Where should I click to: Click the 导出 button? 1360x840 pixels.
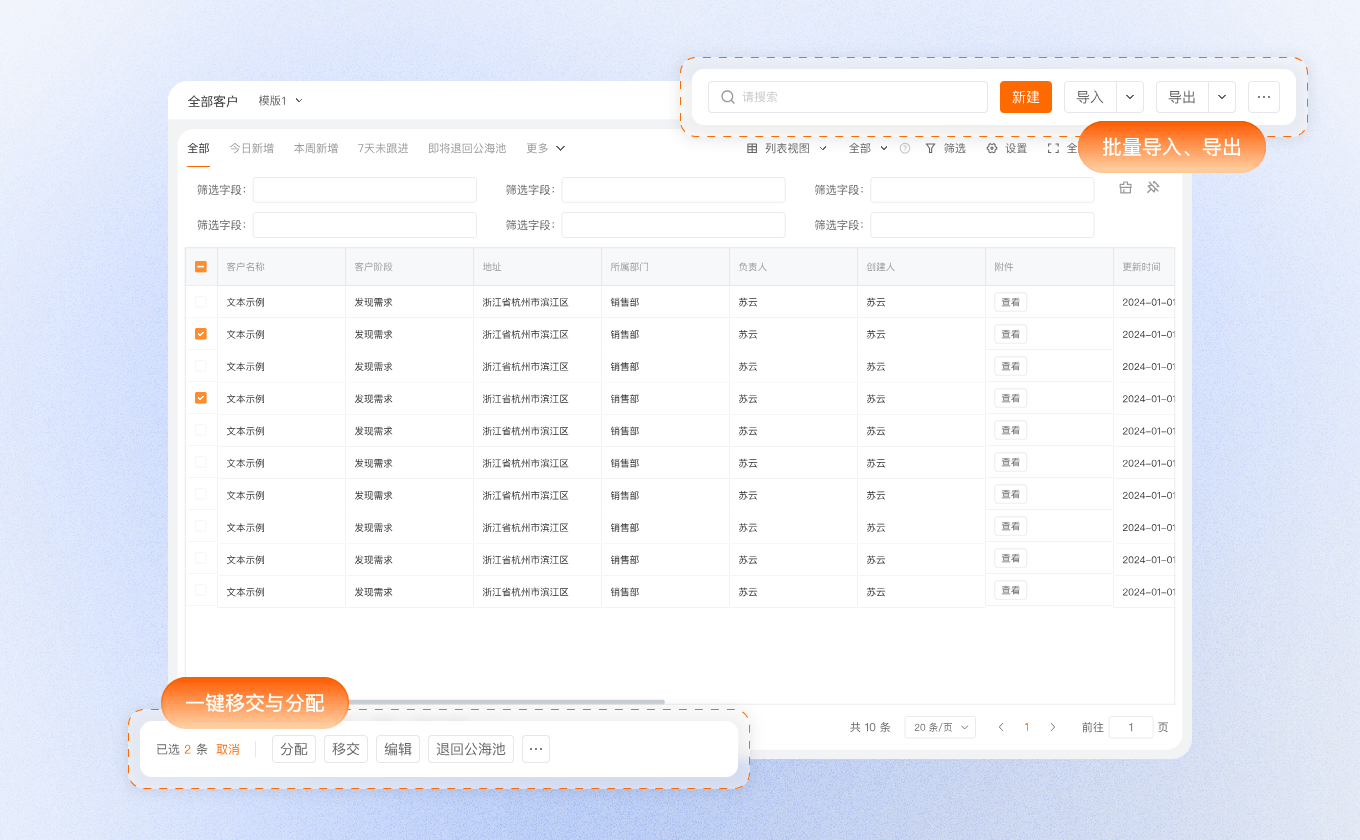1182,97
